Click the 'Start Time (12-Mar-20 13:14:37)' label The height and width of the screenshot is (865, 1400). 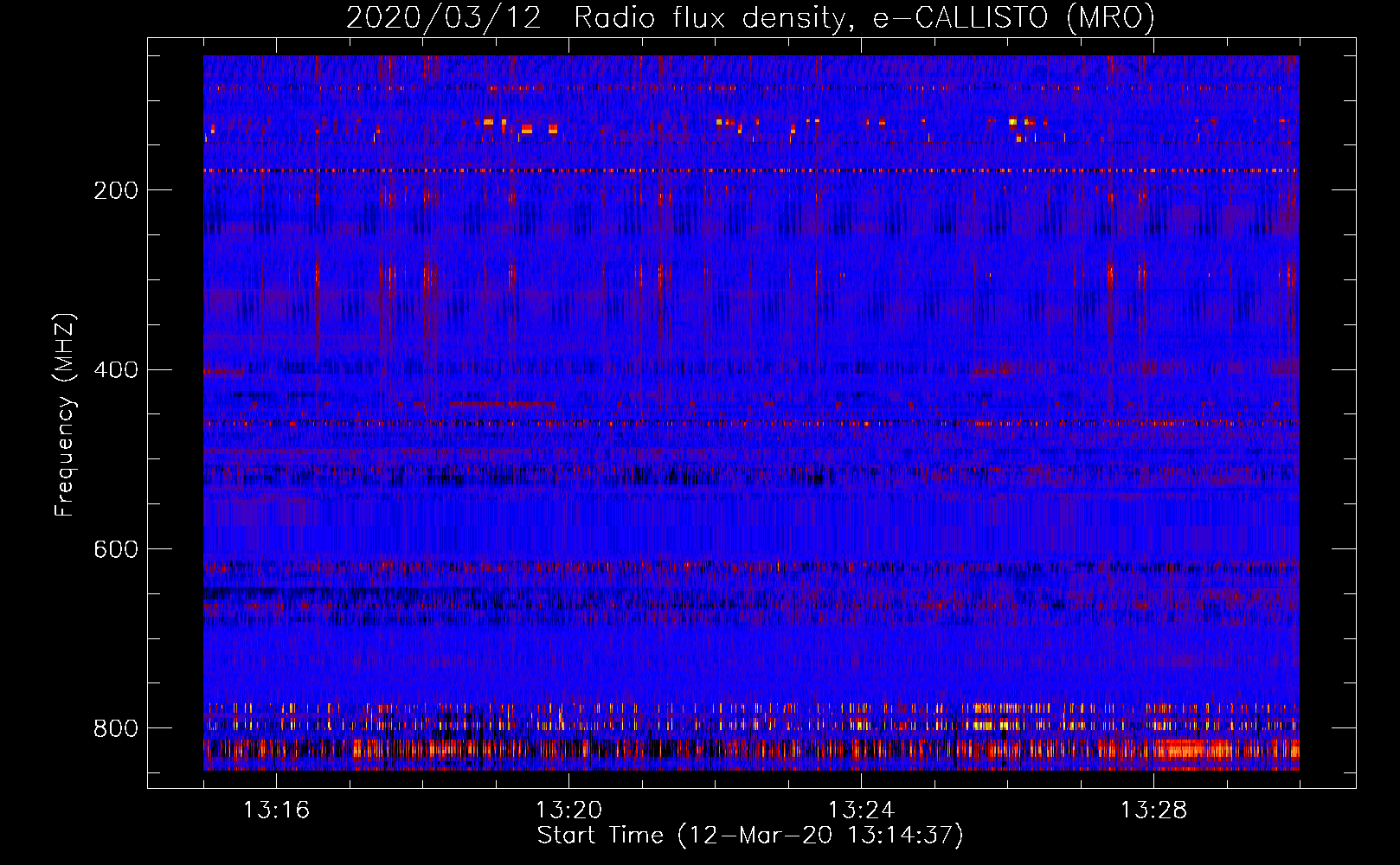(x=750, y=836)
